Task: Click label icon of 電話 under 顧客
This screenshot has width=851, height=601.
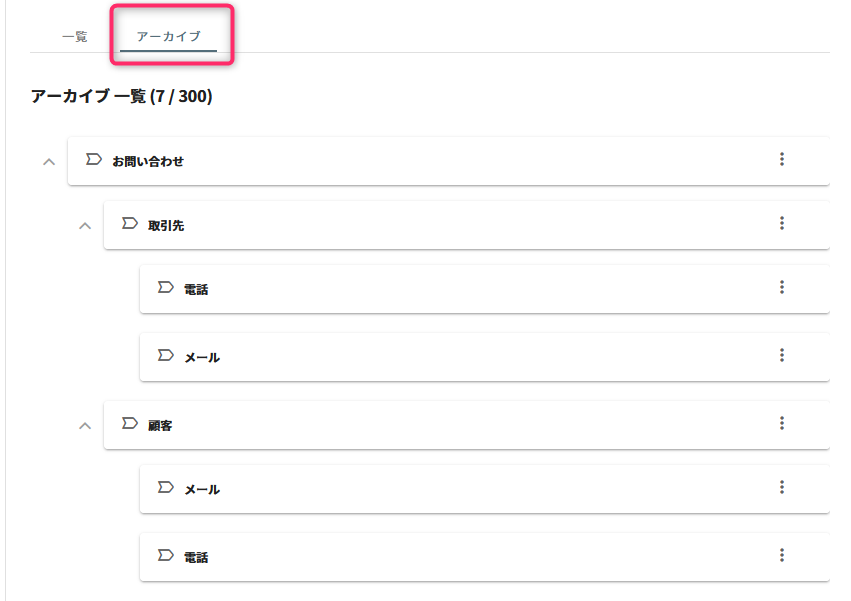Action: point(166,555)
